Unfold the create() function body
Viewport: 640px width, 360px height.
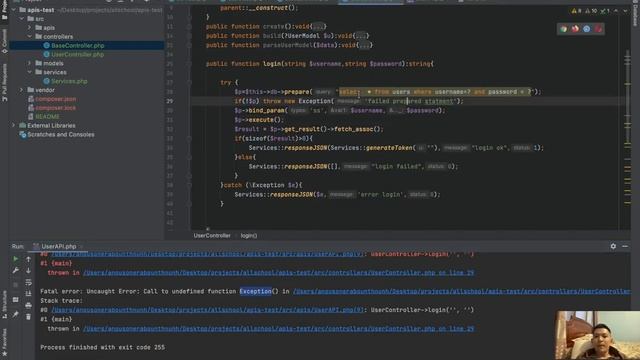point(319,27)
